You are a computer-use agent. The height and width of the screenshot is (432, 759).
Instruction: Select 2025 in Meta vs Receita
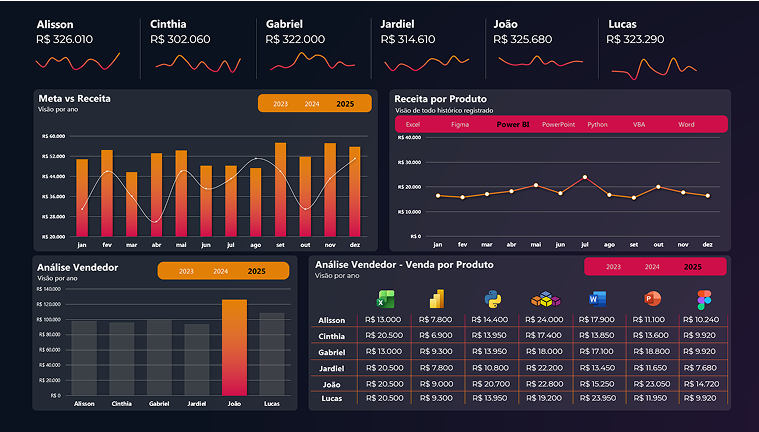[x=345, y=104]
